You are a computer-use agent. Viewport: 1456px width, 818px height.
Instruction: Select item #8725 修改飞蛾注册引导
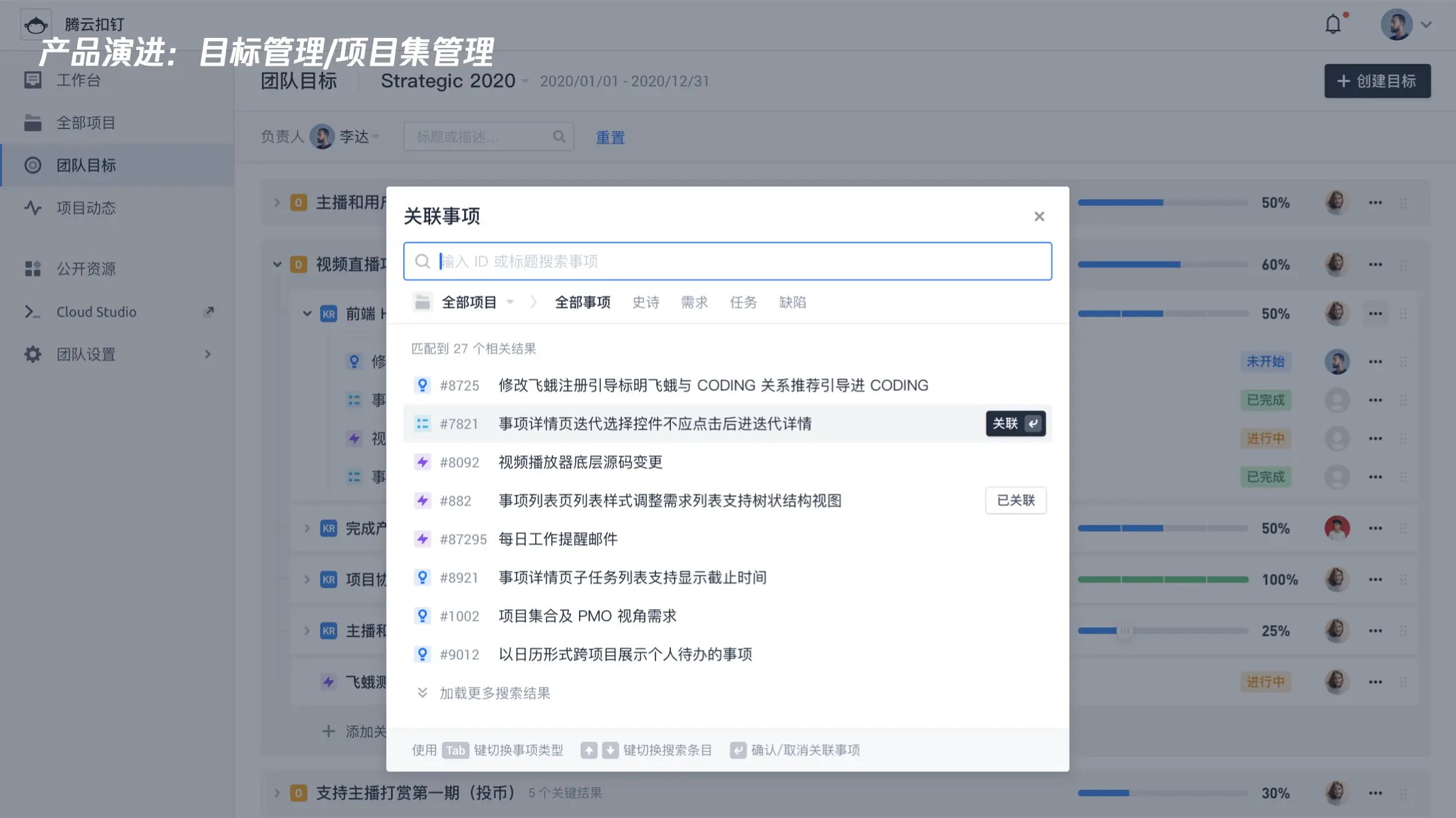713,386
